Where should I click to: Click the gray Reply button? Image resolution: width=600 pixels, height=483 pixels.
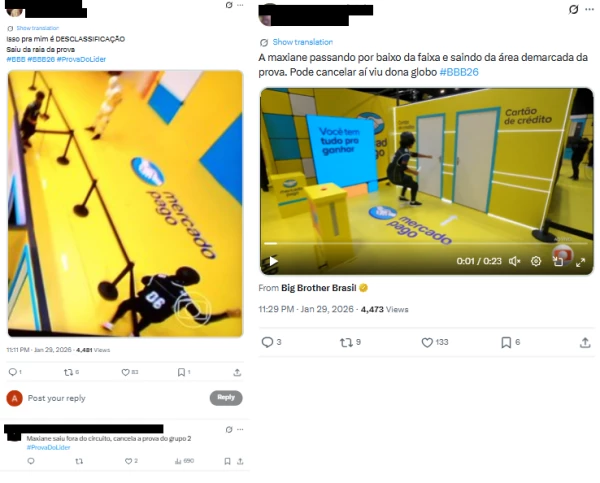point(226,398)
